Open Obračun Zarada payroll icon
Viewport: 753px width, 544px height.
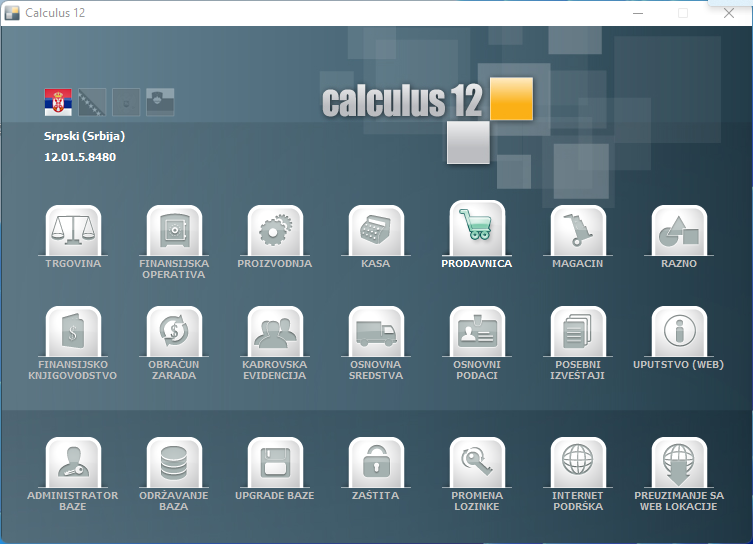pos(174,331)
